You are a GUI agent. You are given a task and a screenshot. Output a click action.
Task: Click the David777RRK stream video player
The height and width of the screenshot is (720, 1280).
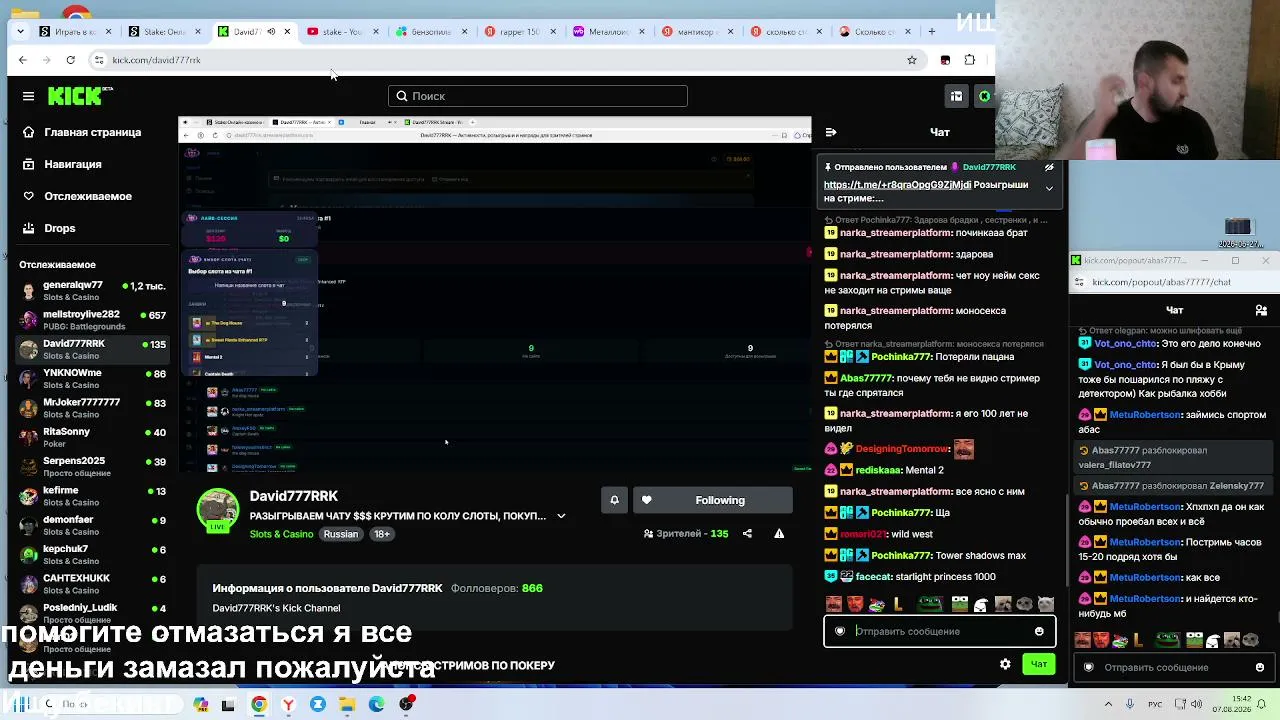[495, 295]
